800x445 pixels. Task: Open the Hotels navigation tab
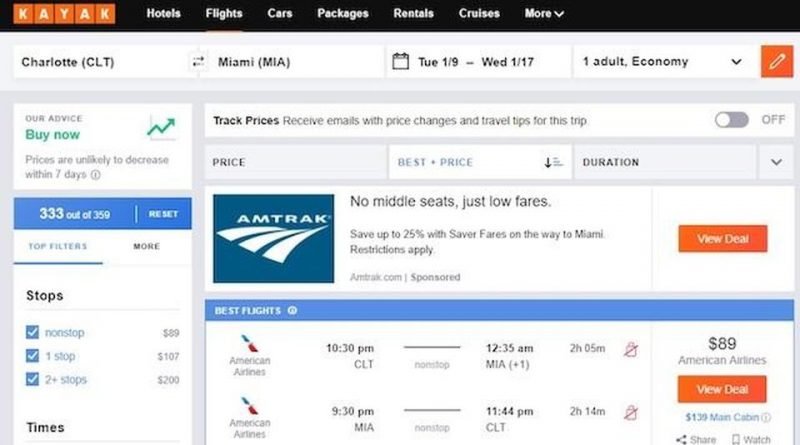point(163,14)
